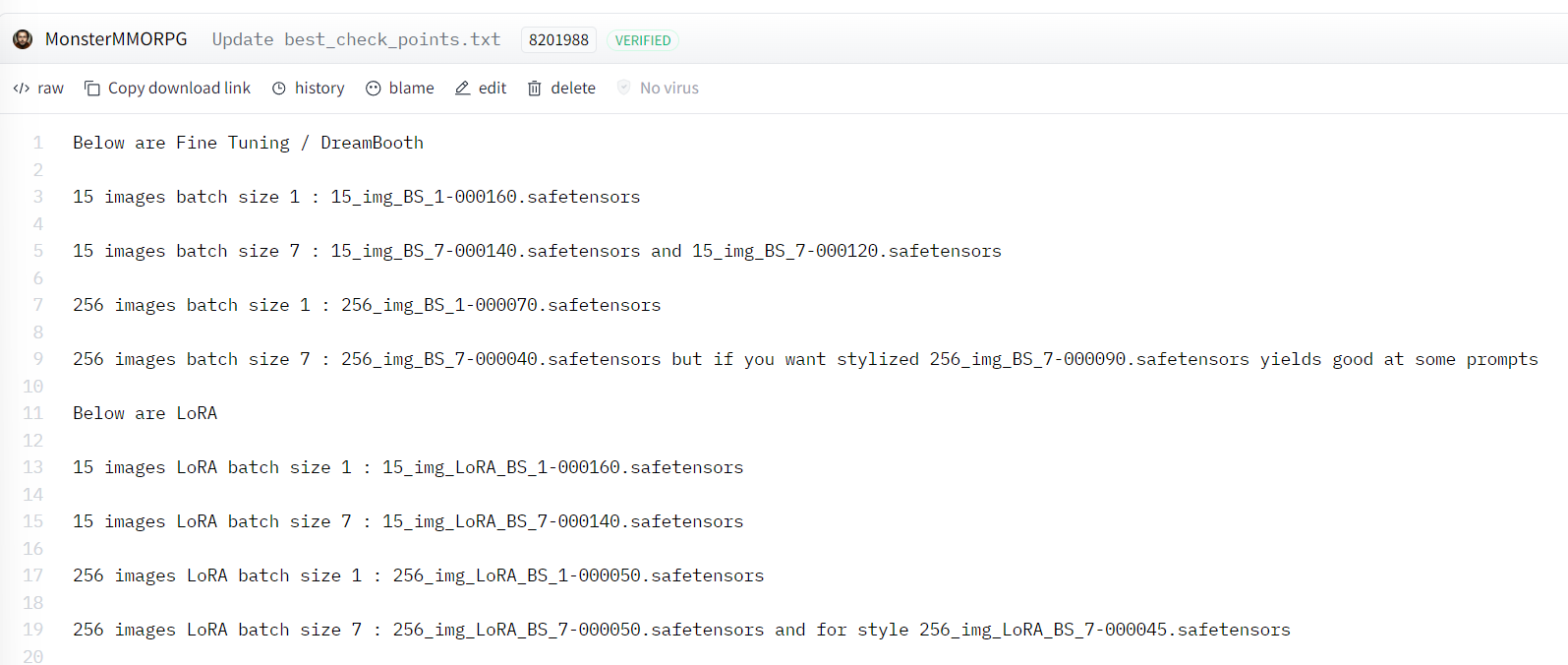The width and height of the screenshot is (1568, 665).
Task: Edit this file link
Action: coord(493,89)
